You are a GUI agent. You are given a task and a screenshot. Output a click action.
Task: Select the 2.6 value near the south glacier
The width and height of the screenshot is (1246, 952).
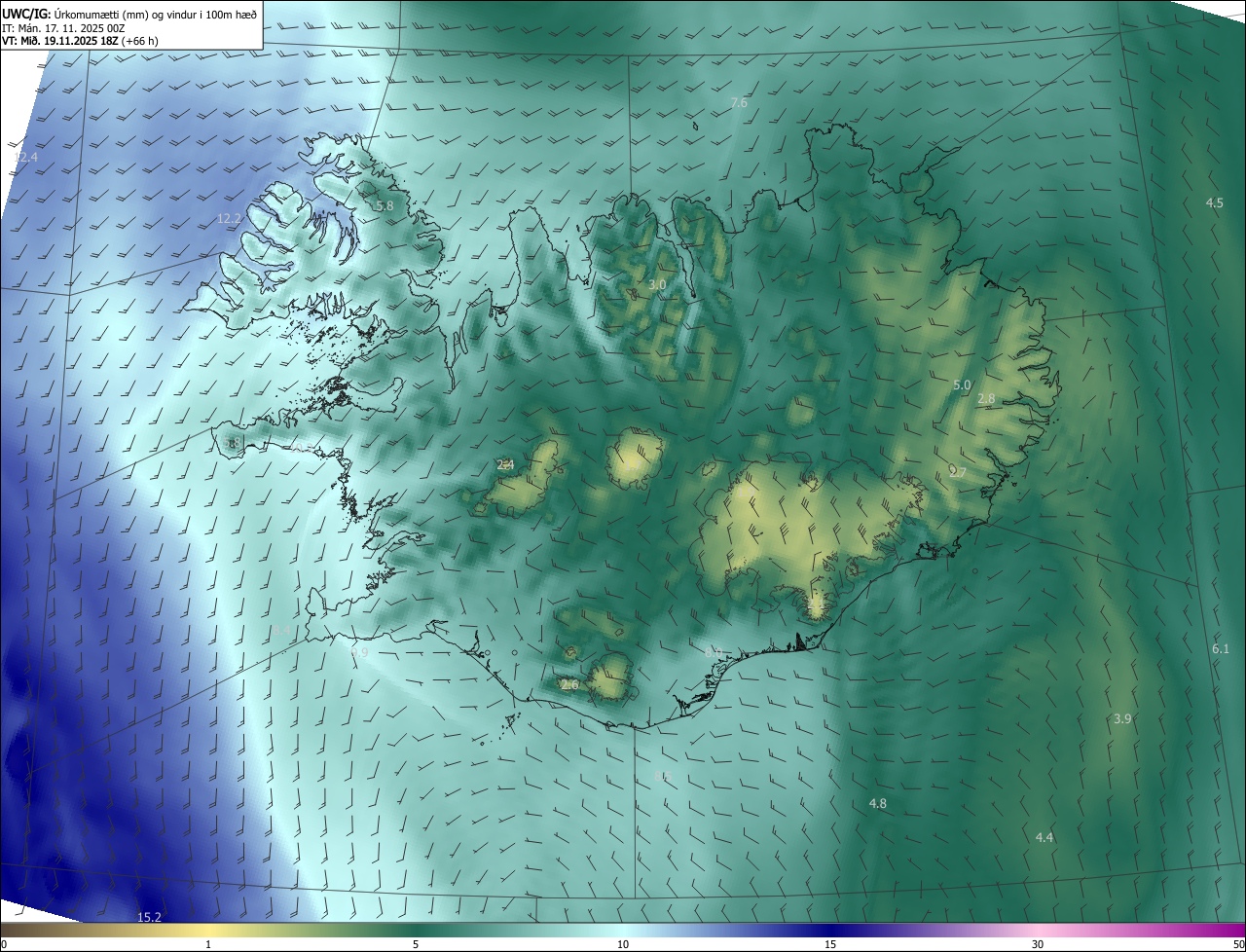(x=569, y=685)
